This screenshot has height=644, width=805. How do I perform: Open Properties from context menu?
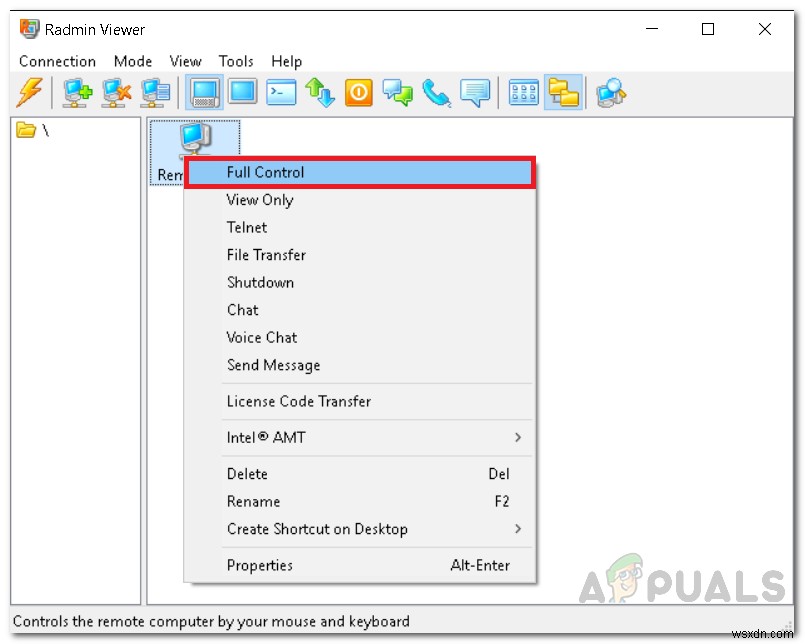(x=359, y=565)
